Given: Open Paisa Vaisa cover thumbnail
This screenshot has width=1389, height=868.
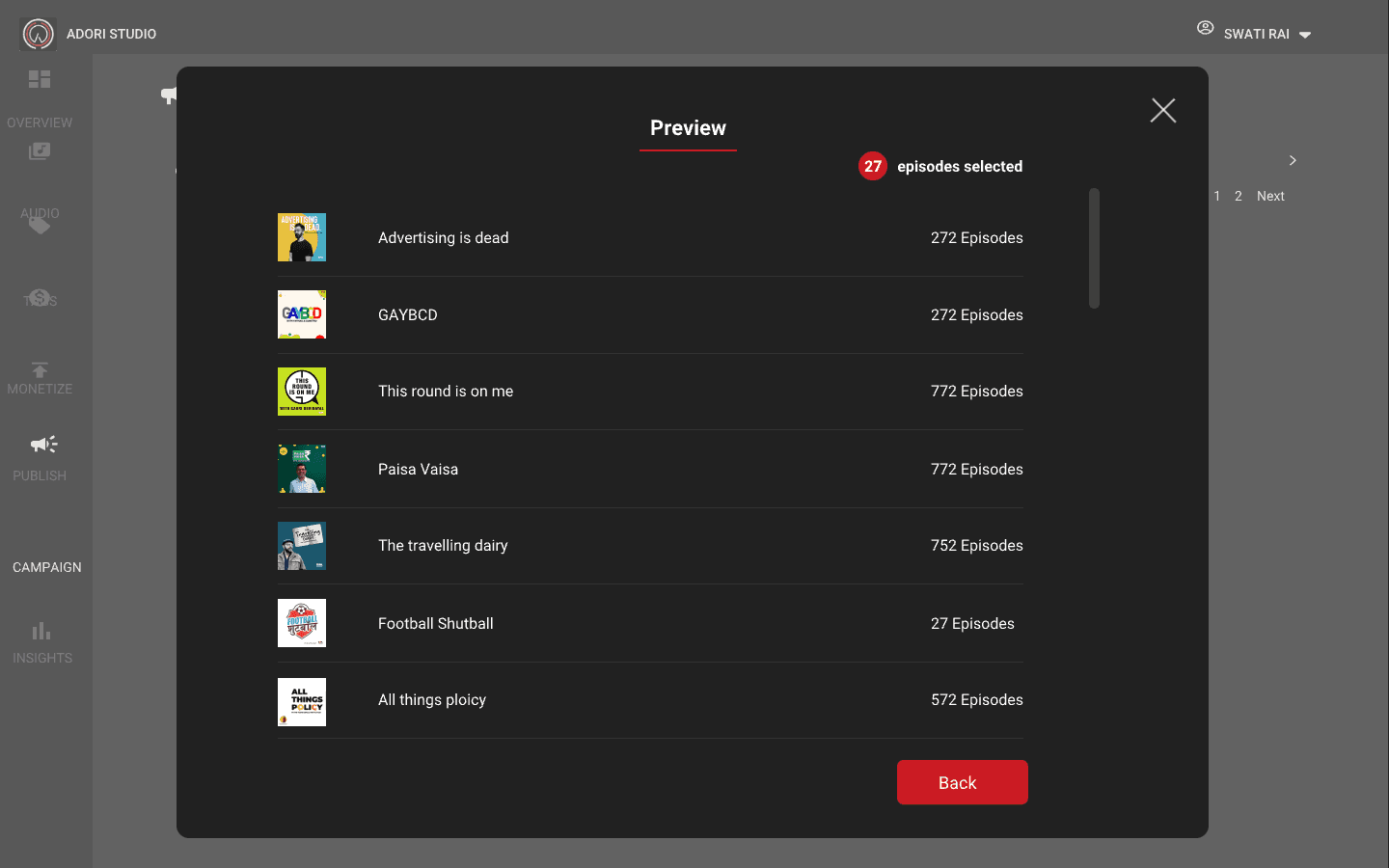Looking at the screenshot, I should pyautogui.click(x=302, y=469).
